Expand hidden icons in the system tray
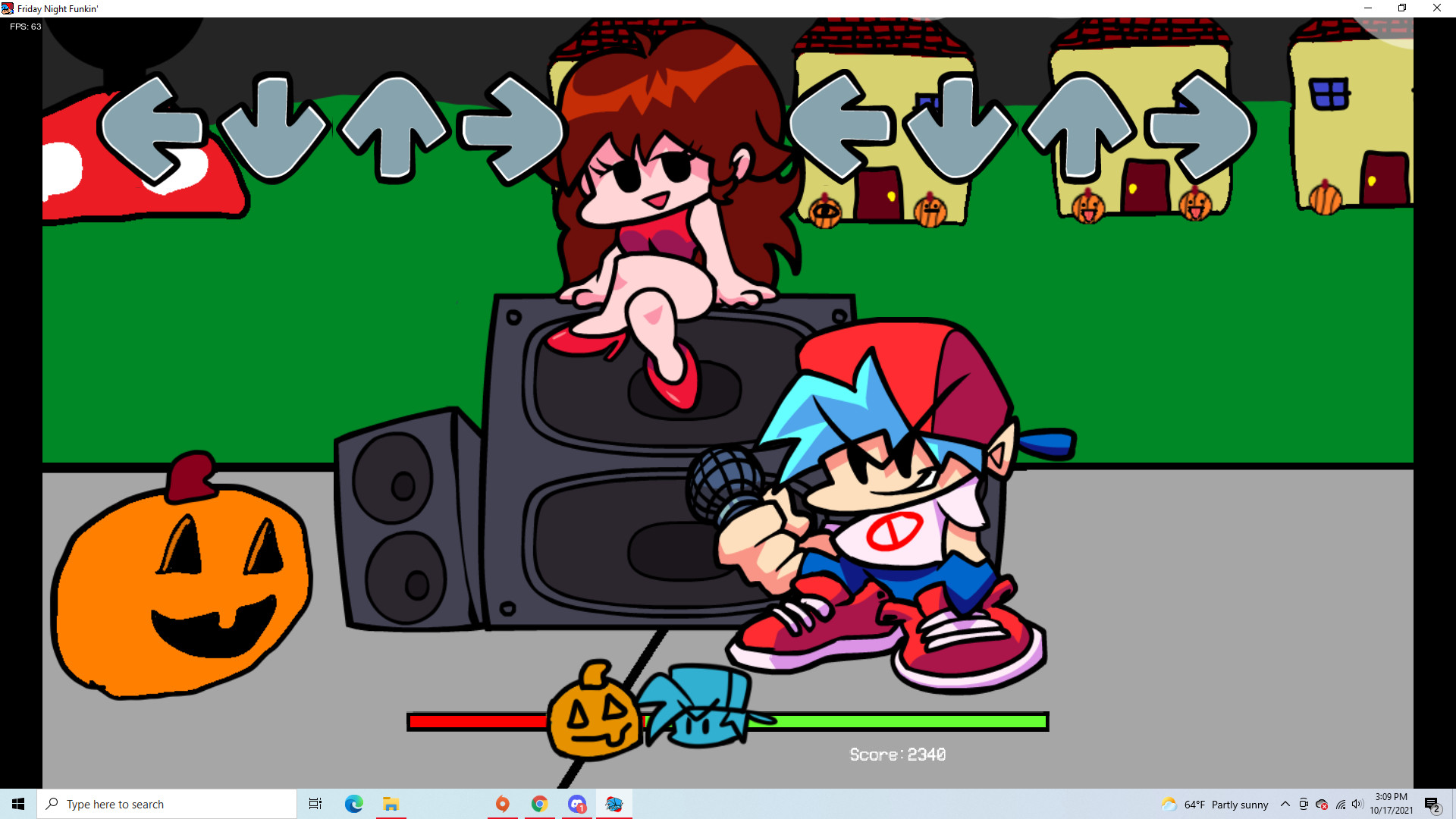The image size is (1456, 819). 1285,804
